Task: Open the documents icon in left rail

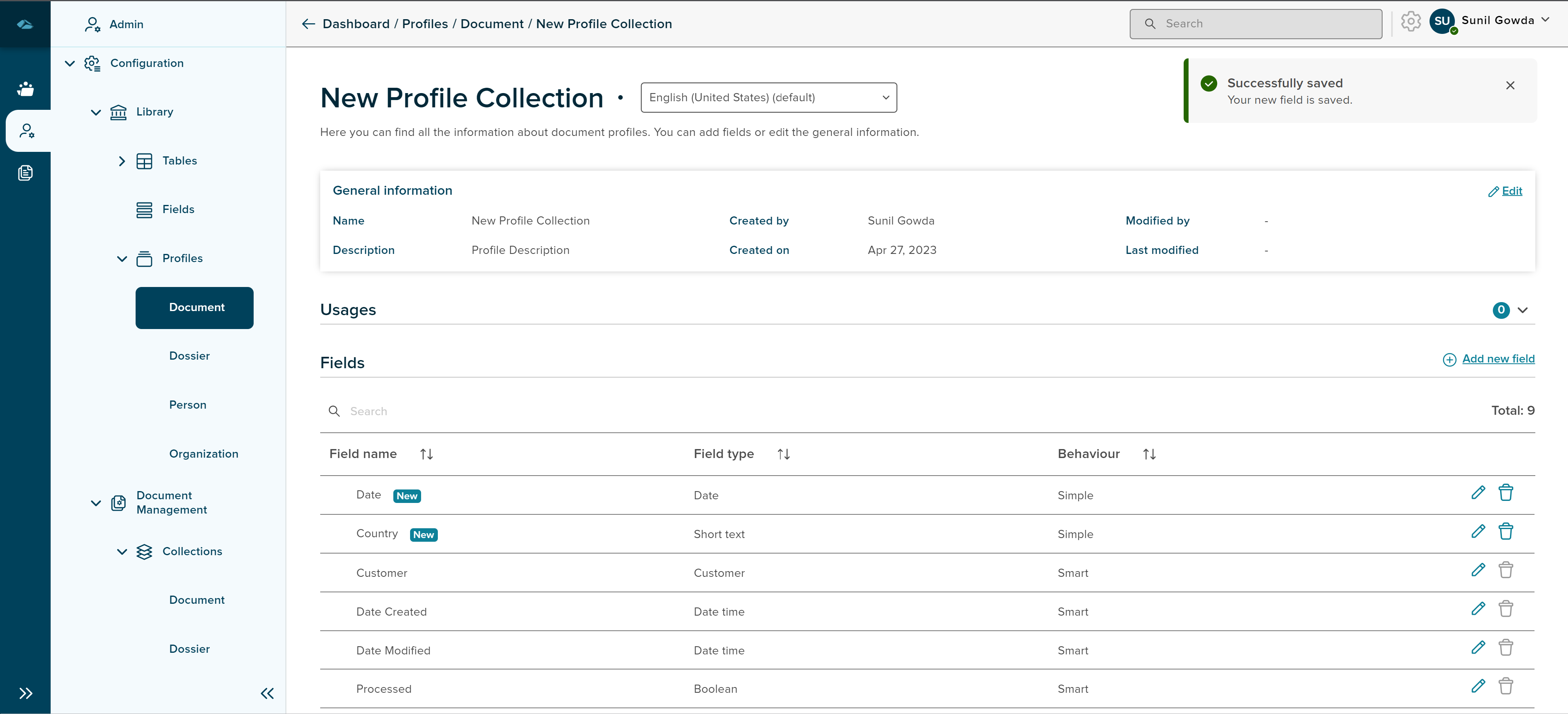Action: (x=26, y=173)
